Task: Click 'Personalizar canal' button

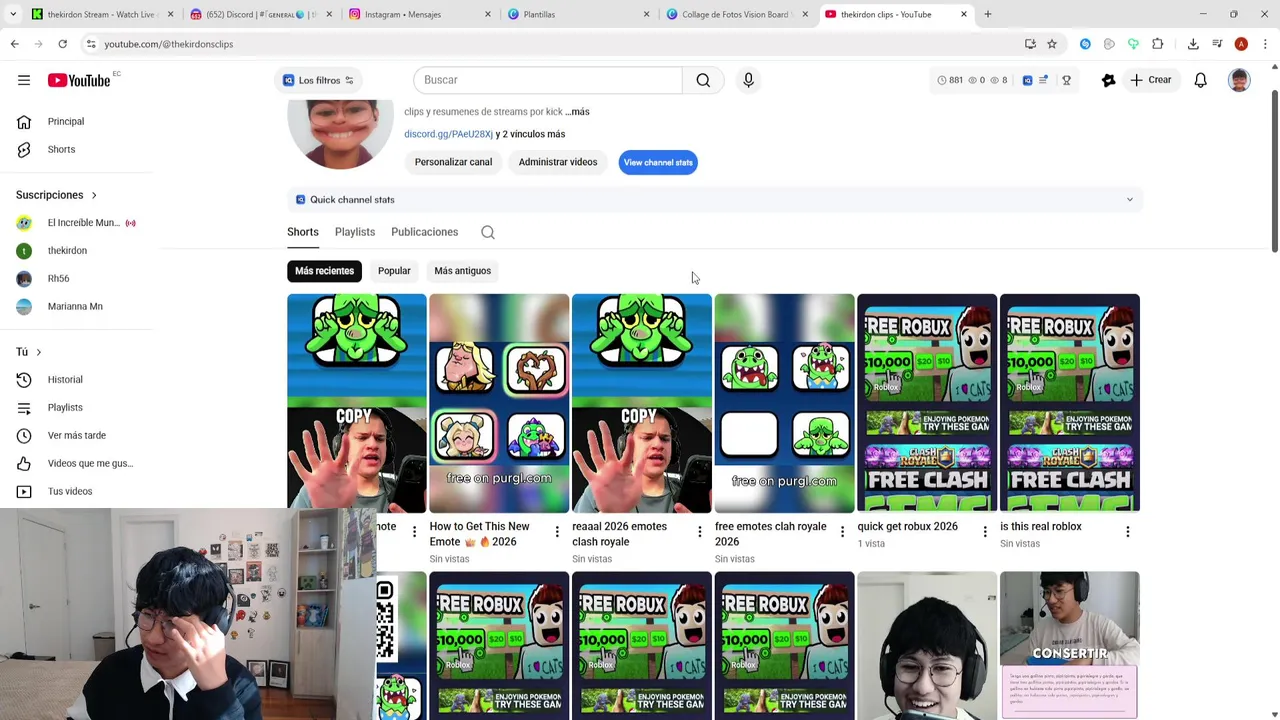Action: 453,162
